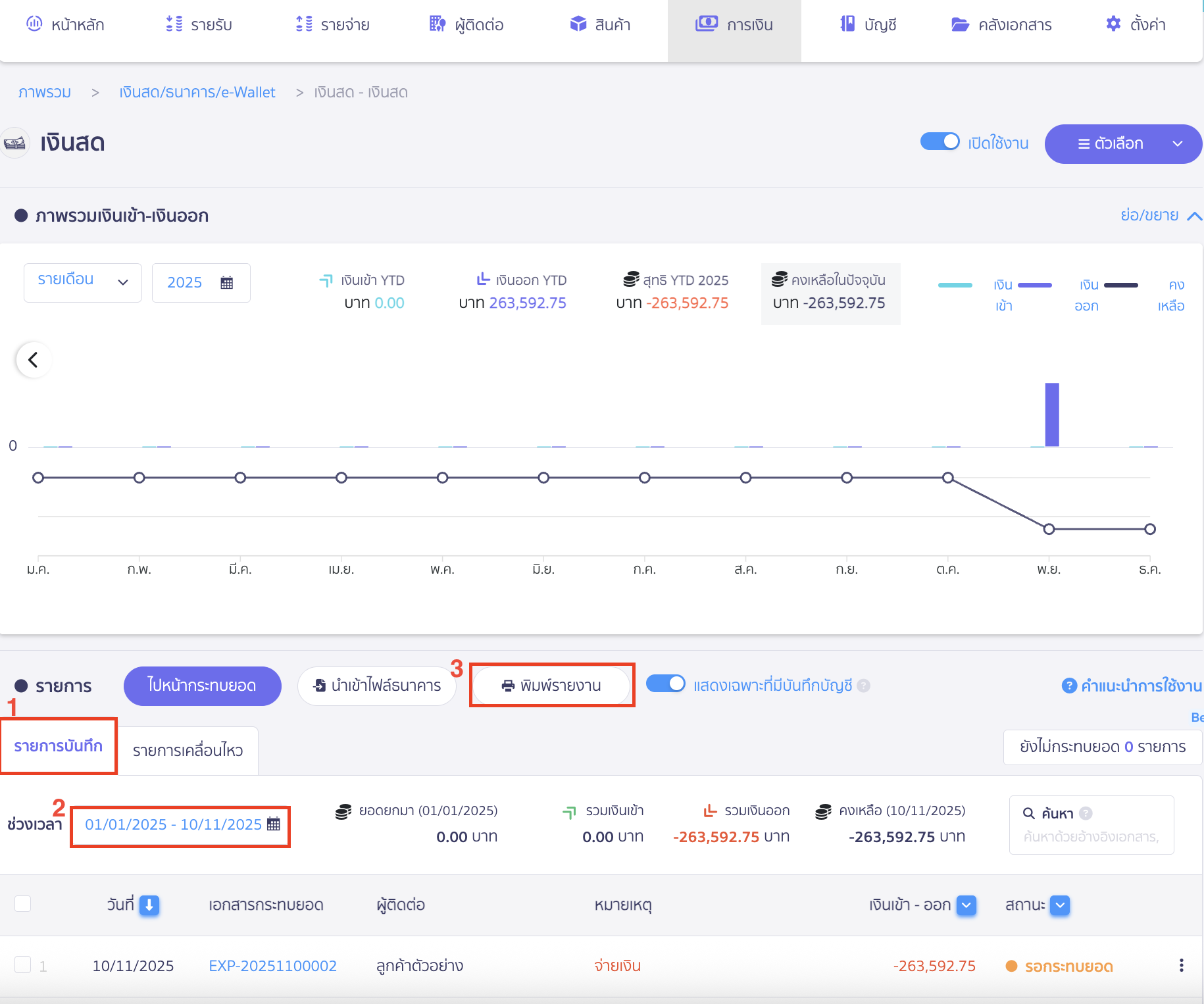Toggle the account active switch off
Viewport: 1204px width, 1004px height.
(940, 142)
